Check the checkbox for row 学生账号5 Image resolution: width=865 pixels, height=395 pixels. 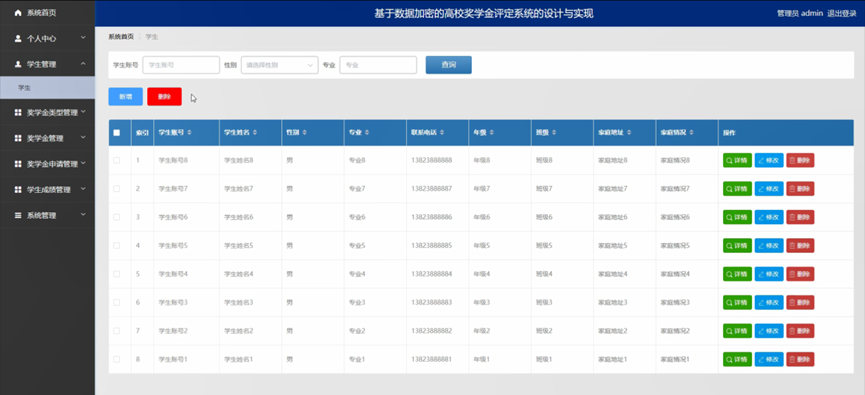[x=116, y=245]
